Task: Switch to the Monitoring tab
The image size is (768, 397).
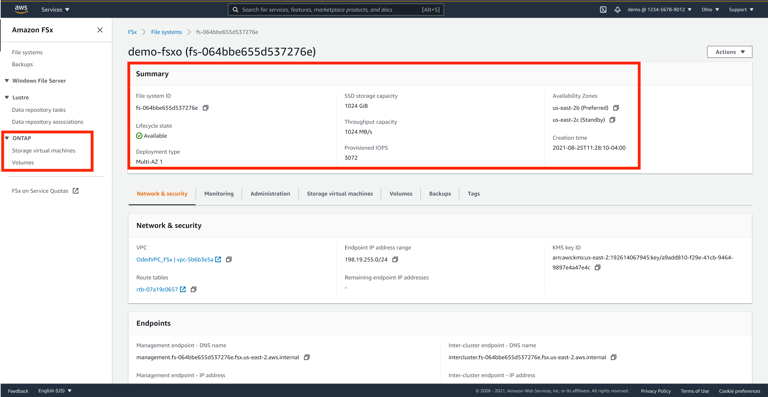Action: click(219, 194)
